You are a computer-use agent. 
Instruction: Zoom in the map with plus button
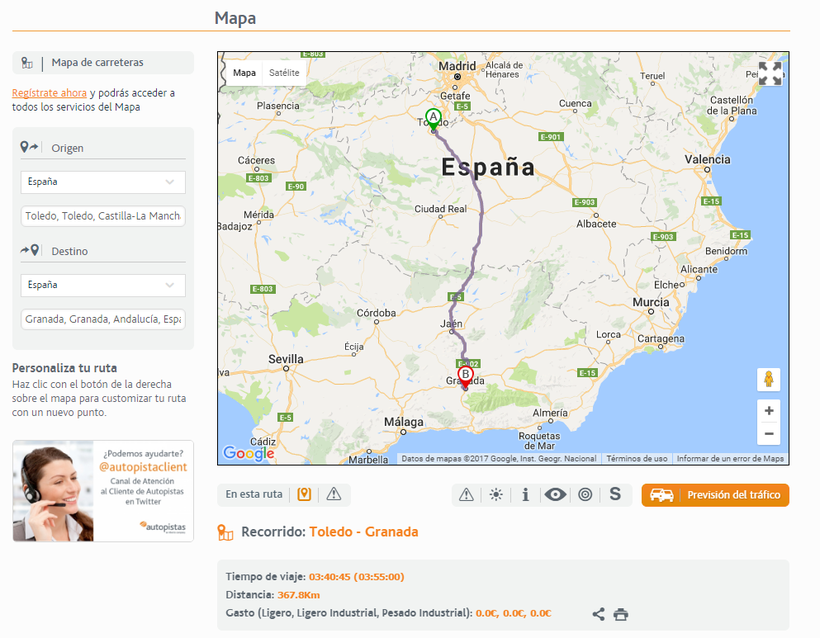point(768,410)
